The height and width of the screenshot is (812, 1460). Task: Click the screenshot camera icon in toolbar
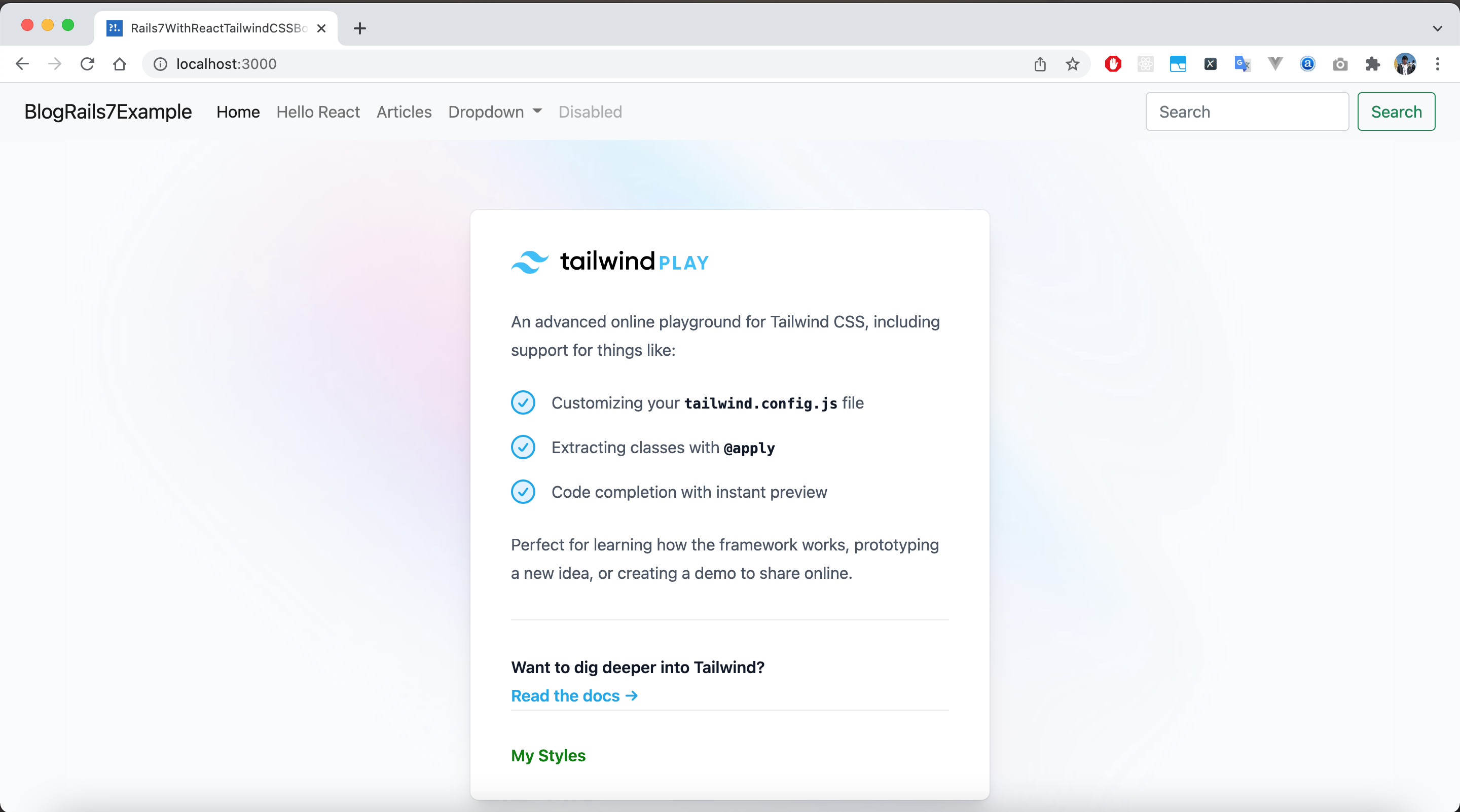pos(1340,64)
